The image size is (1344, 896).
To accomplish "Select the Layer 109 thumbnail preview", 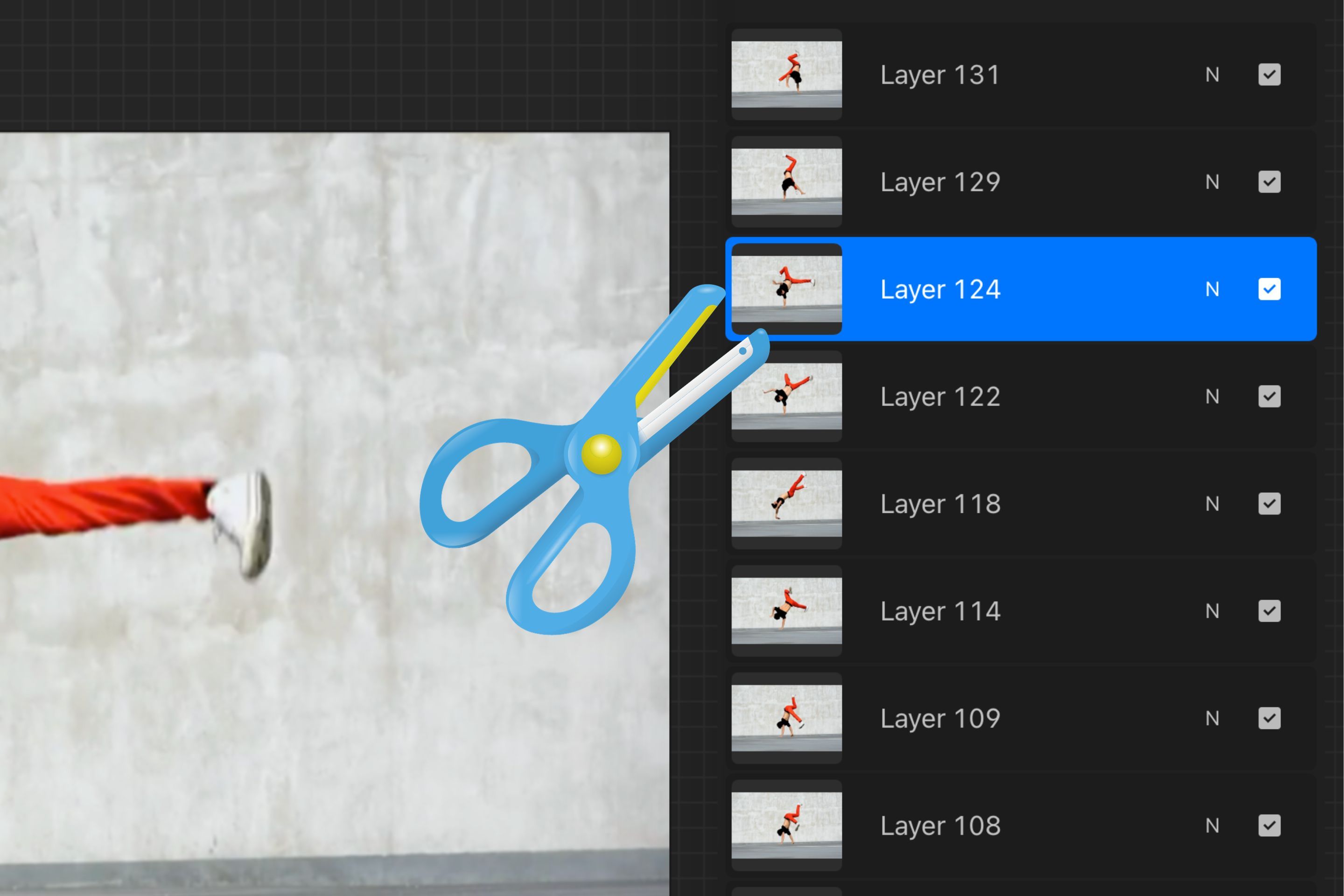I will [x=786, y=718].
